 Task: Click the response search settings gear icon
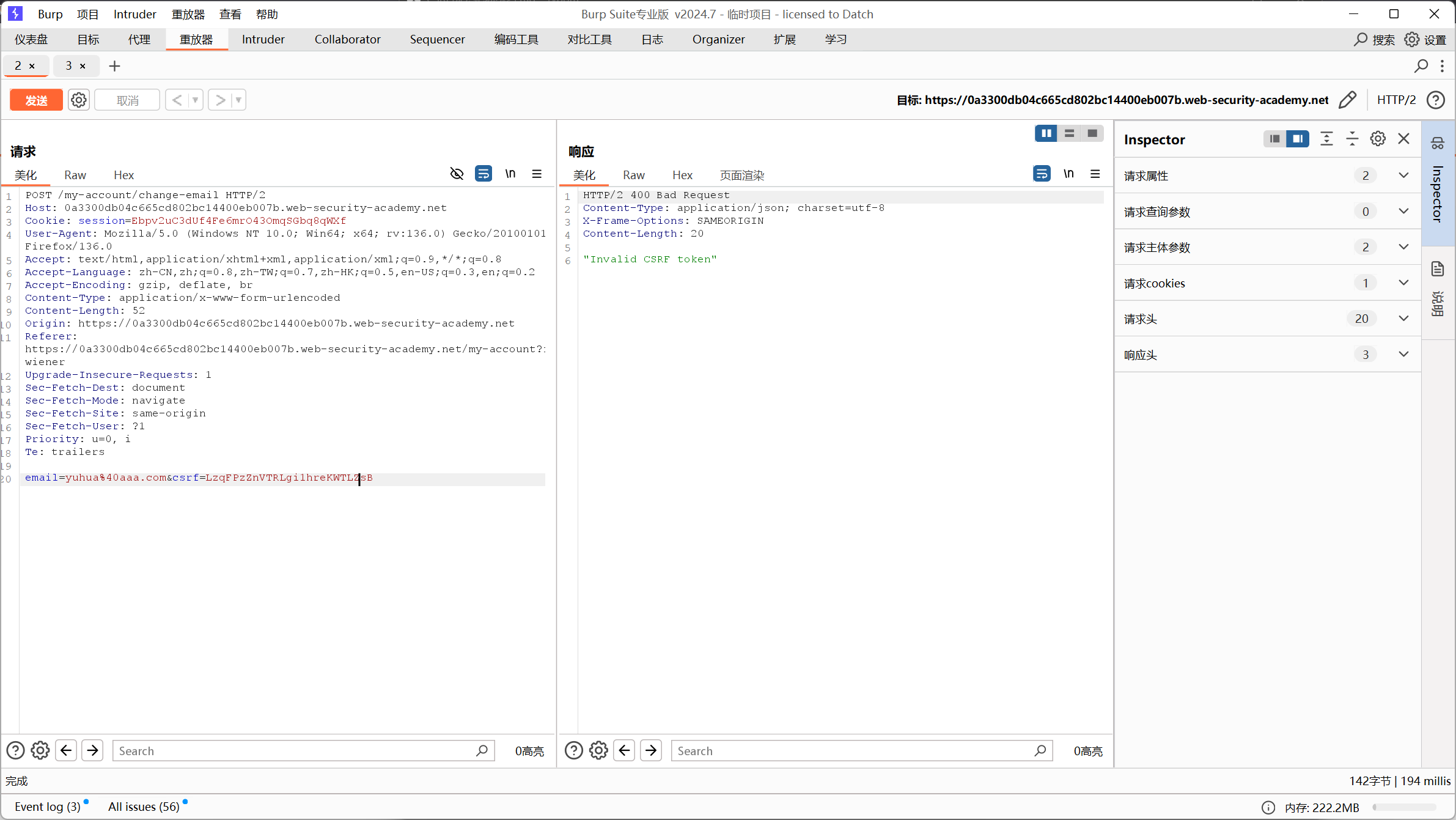coord(598,750)
